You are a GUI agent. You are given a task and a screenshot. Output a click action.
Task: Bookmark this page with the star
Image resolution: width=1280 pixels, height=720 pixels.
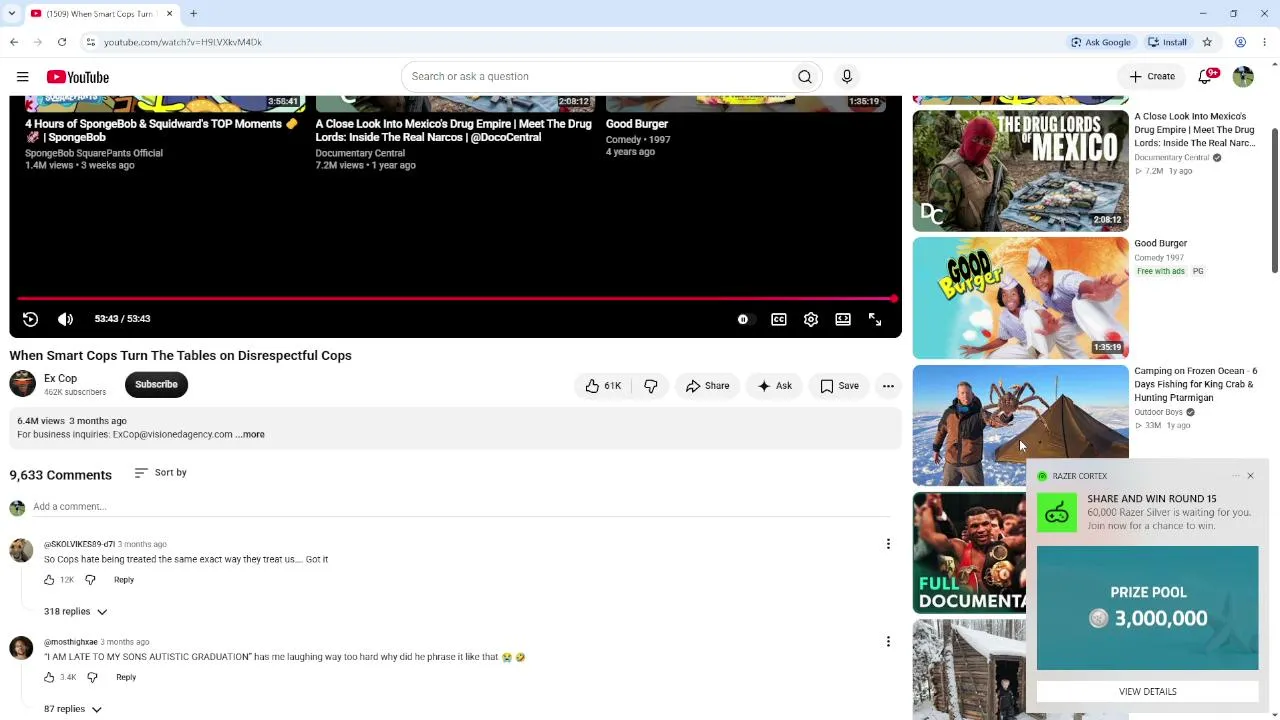(x=1207, y=42)
